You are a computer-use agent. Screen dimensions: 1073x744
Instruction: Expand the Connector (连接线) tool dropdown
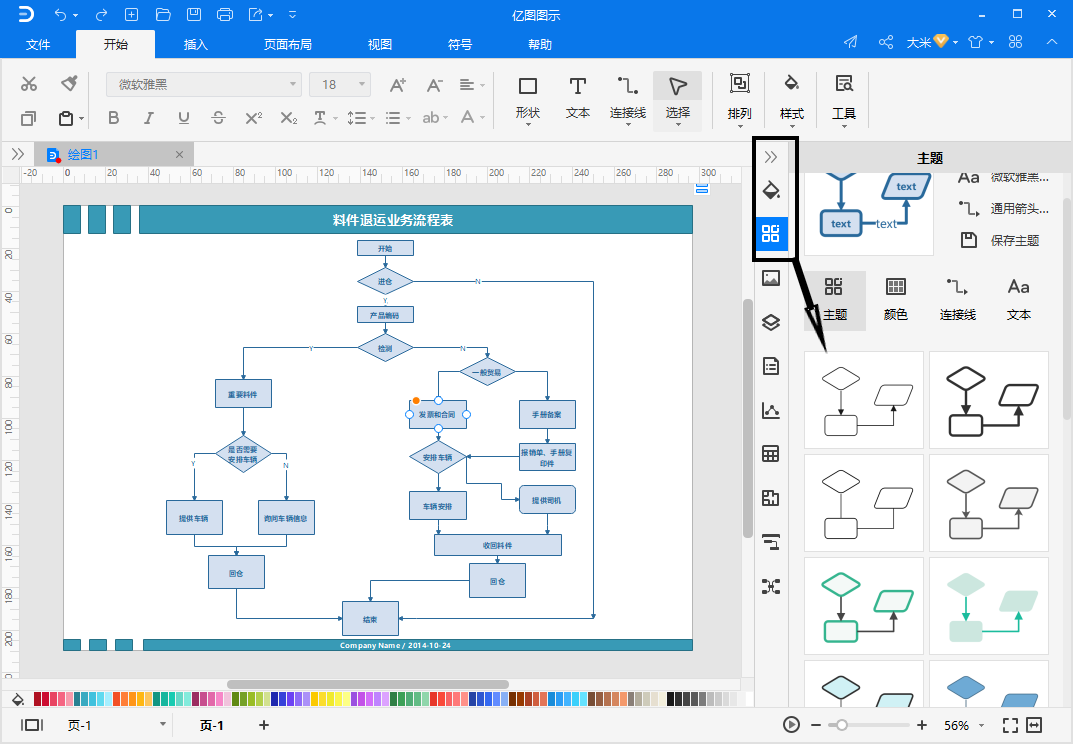pos(628,125)
